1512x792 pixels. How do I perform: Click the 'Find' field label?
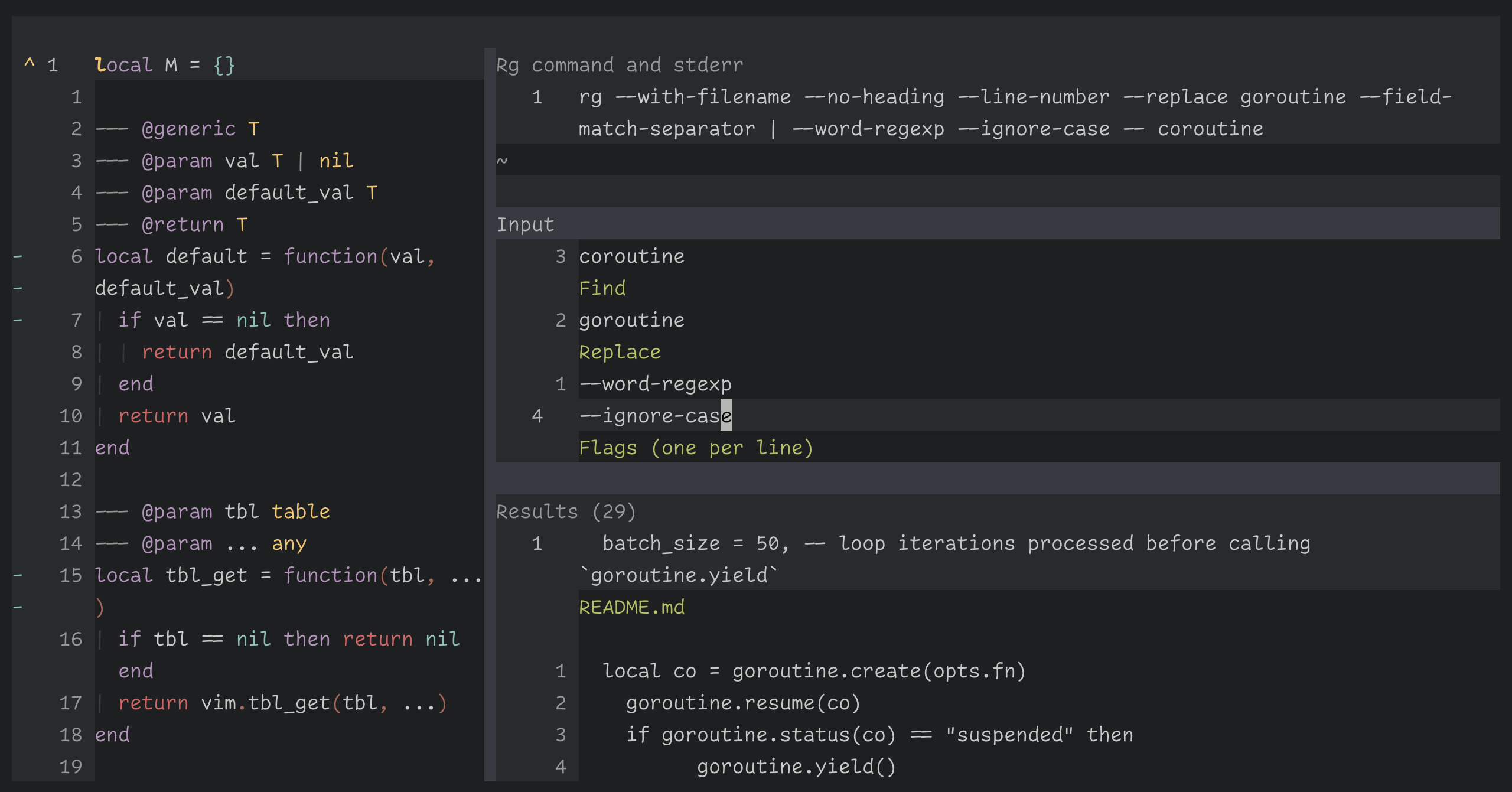click(x=602, y=288)
